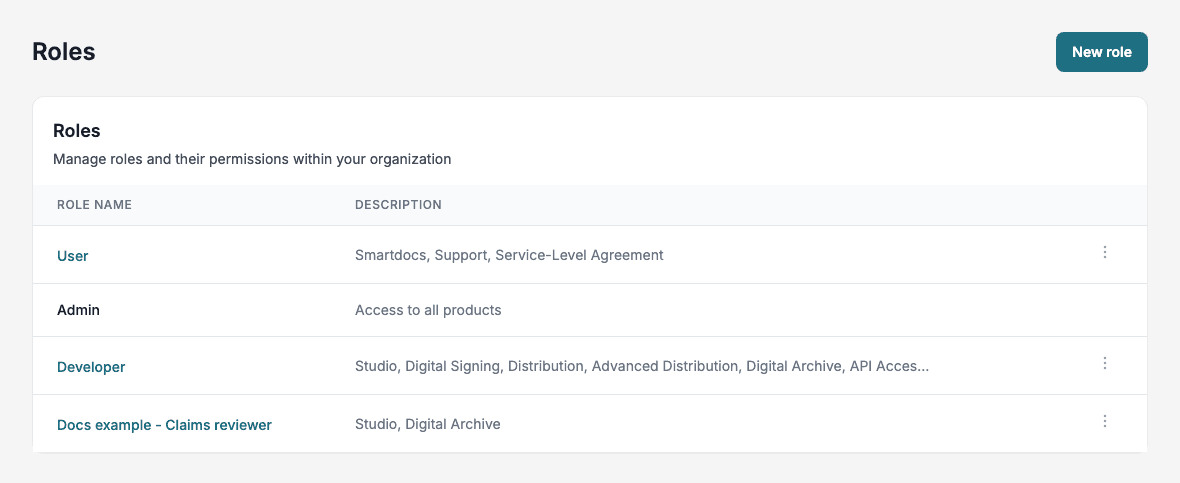Click the large Roles page title
Image resolution: width=1180 pixels, height=483 pixels.
pyautogui.click(x=64, y=52)
